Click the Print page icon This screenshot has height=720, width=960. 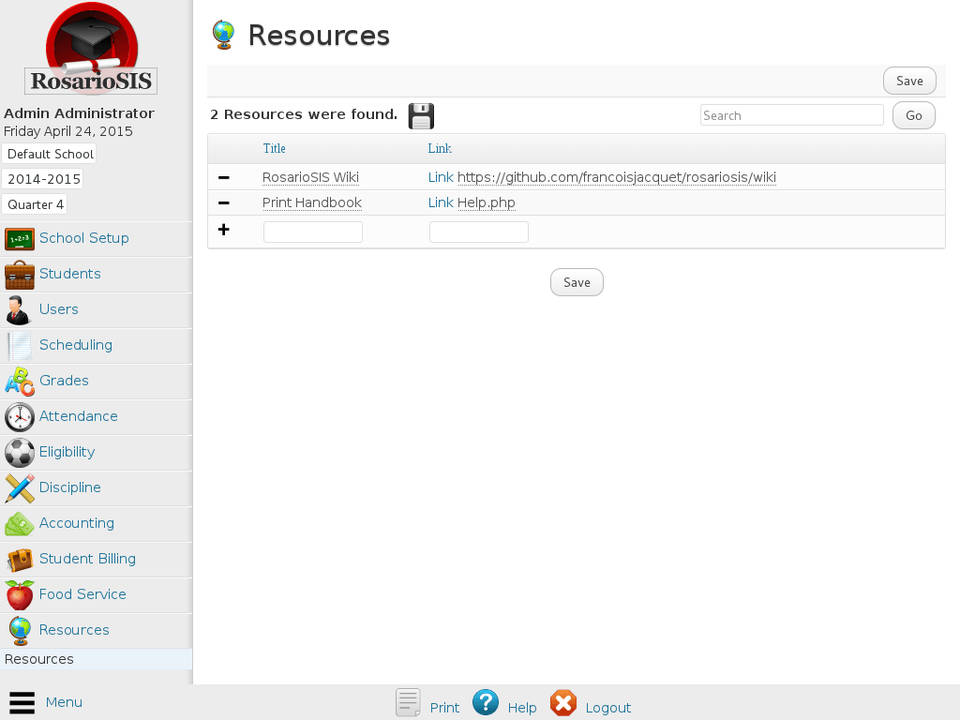click(408, 703)
